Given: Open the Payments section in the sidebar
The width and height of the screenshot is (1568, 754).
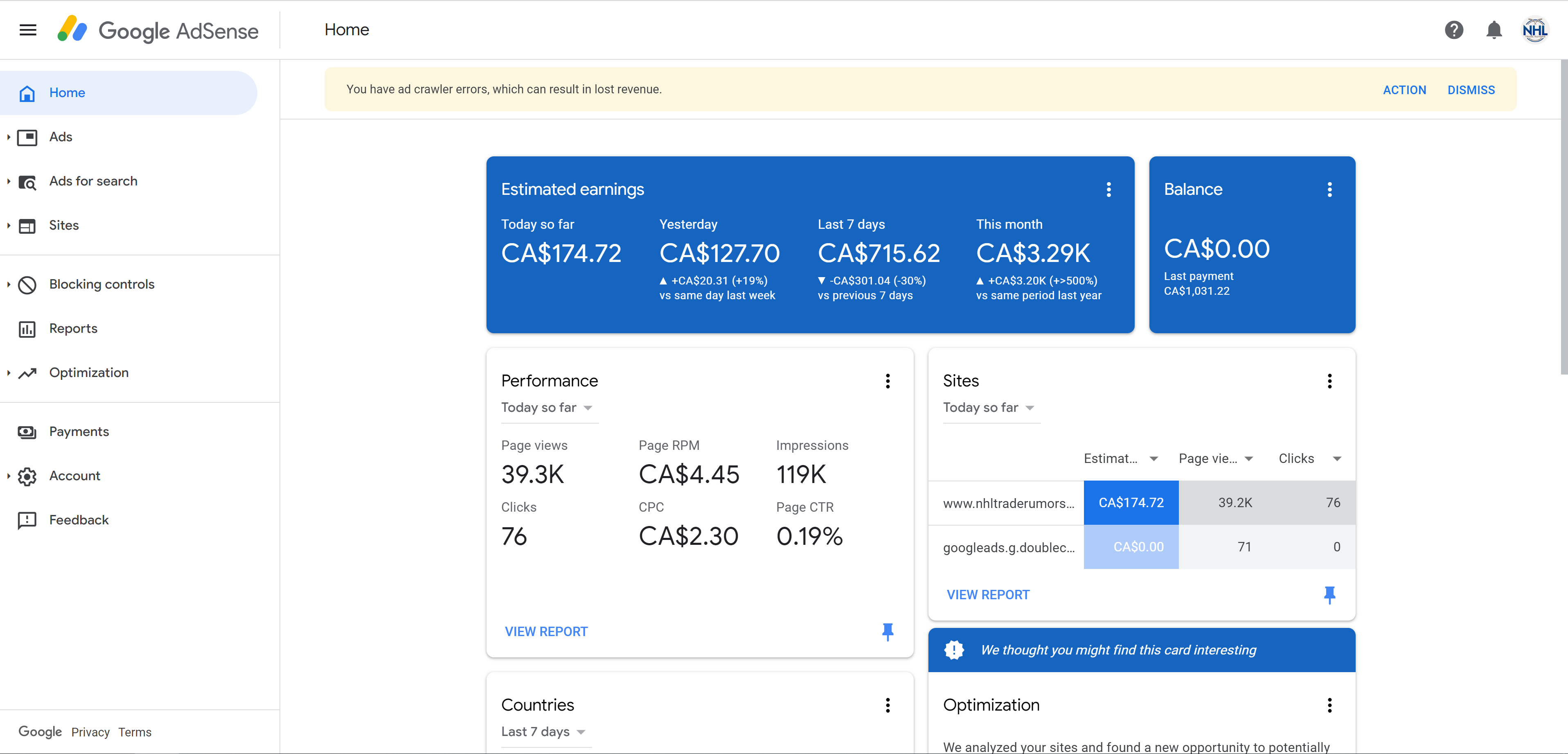Looking at the screenshot, I should pos(80,431).
